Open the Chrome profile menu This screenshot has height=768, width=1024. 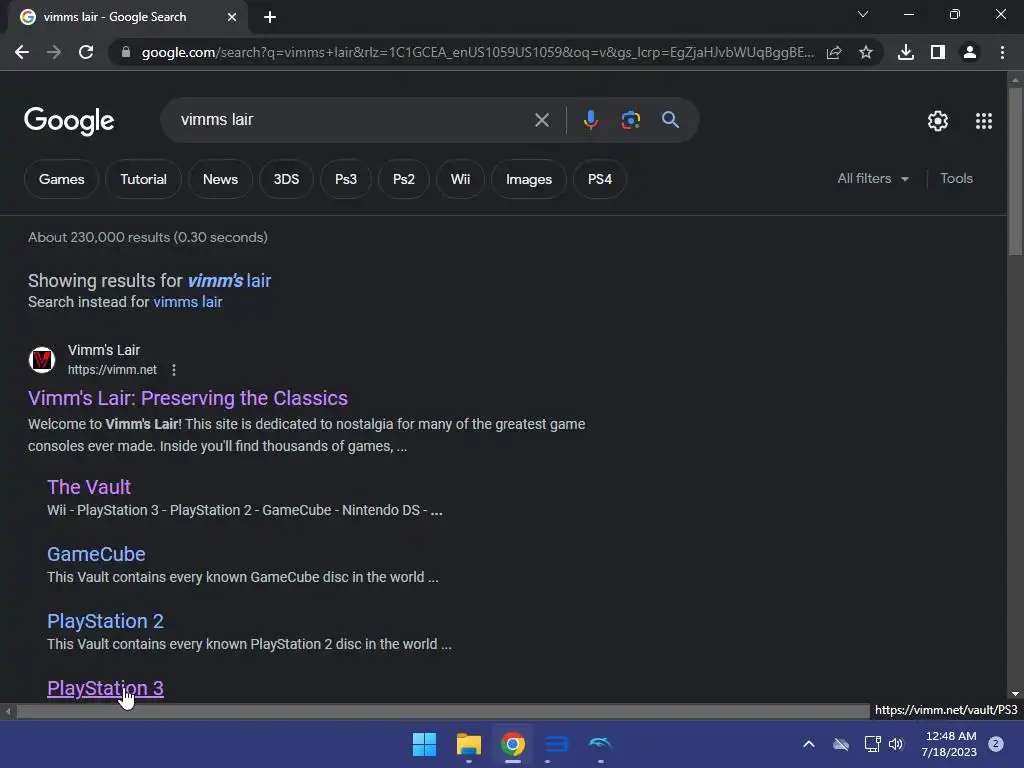tap(970, 52)
